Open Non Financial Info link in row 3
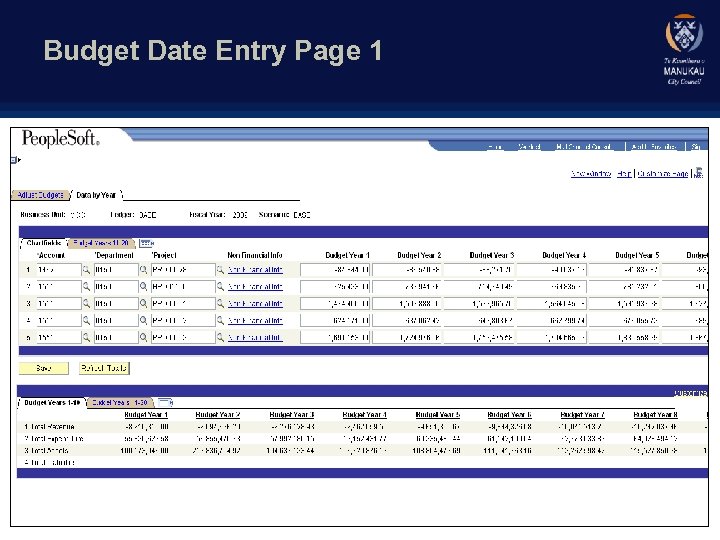The width and height of the screenshot is (720, 540). 255,304
